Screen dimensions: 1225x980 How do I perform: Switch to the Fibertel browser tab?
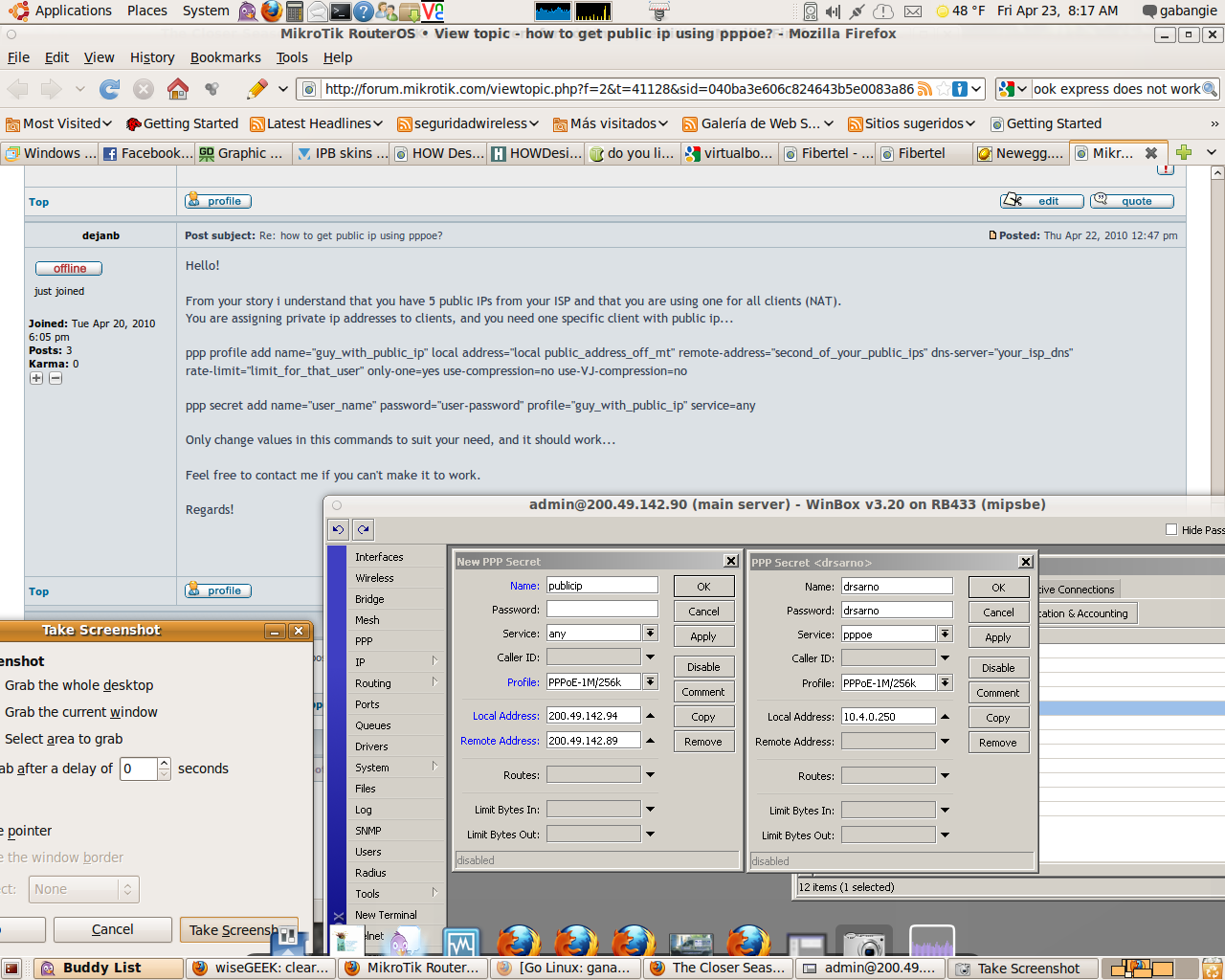[x=923, y=152]
